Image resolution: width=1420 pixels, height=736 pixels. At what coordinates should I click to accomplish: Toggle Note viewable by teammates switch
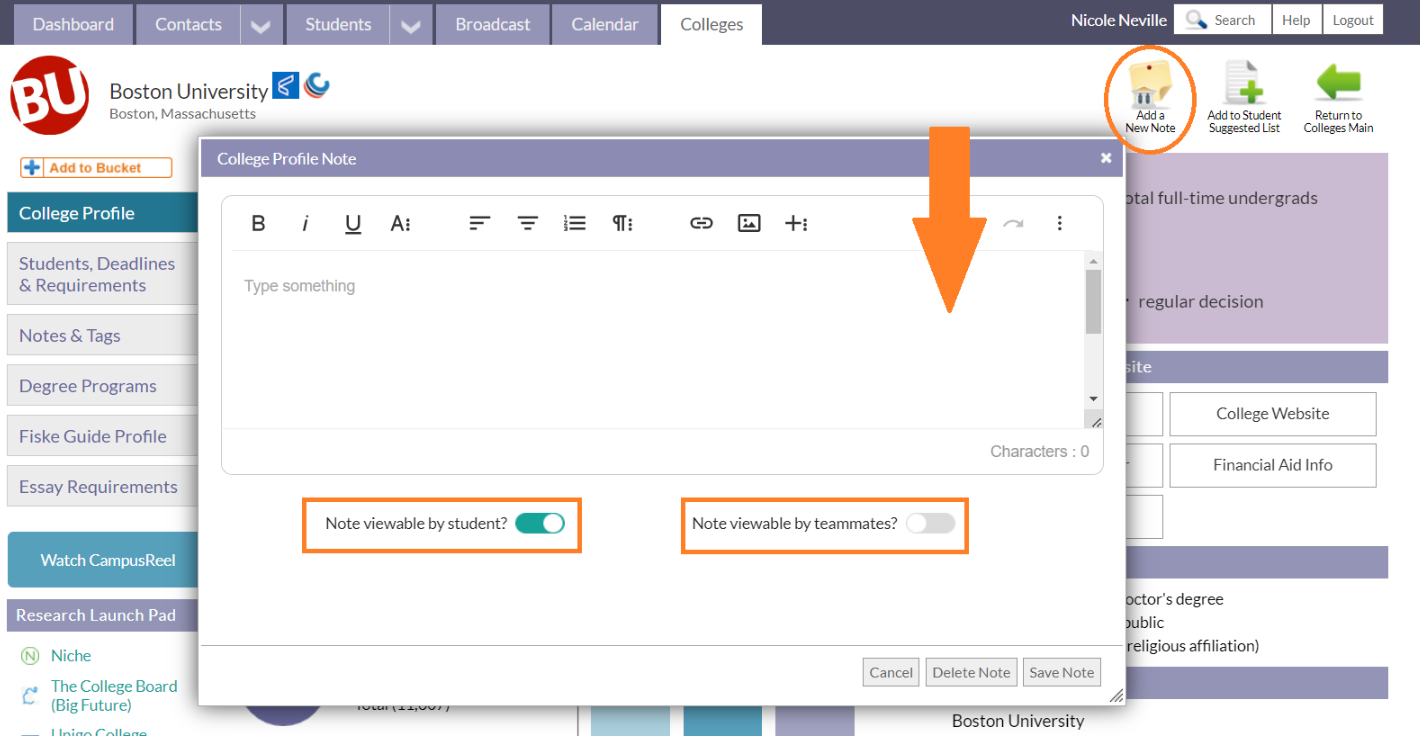930,523
